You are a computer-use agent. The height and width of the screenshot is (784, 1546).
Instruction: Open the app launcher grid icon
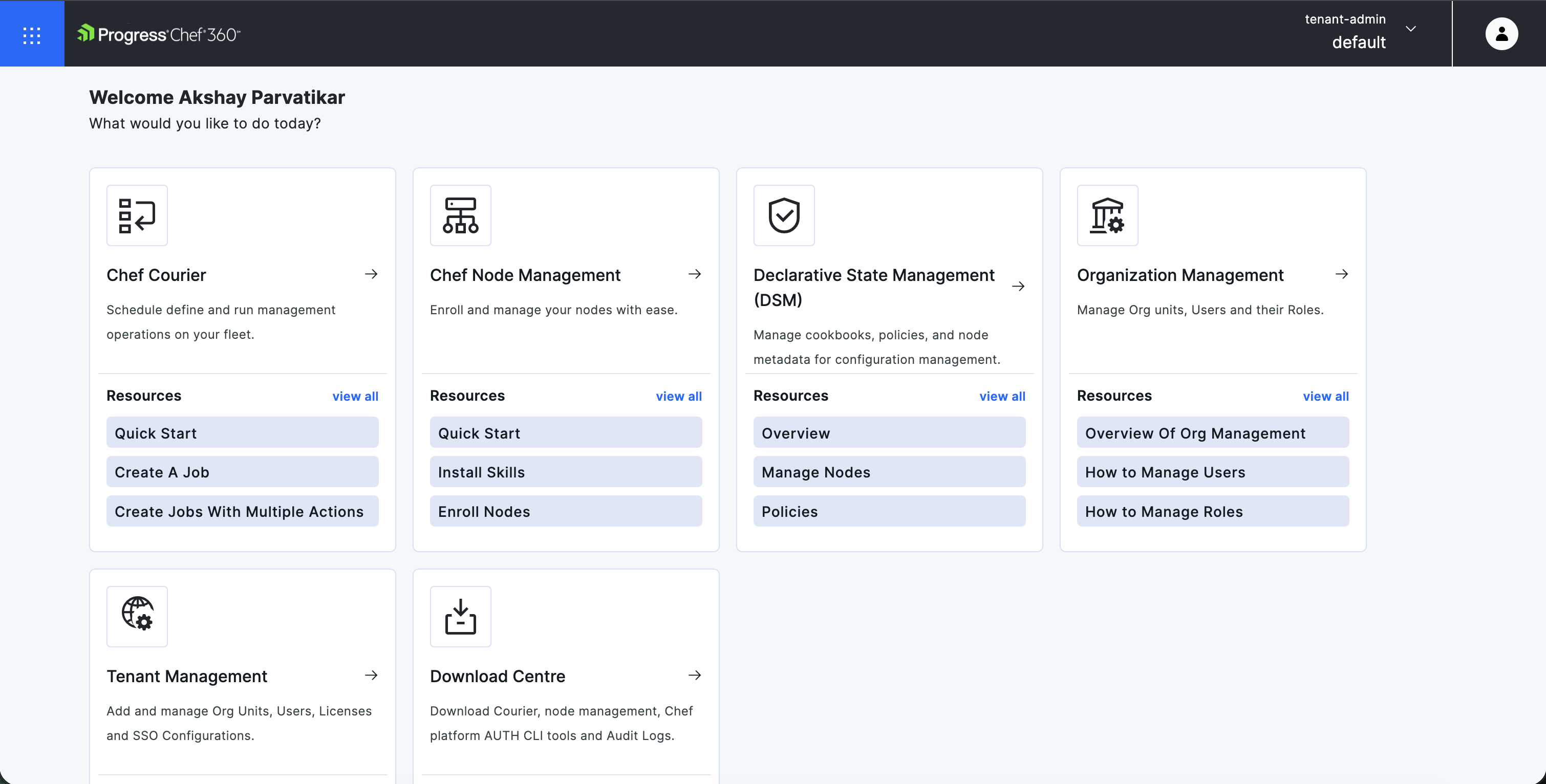pos(32,35)
